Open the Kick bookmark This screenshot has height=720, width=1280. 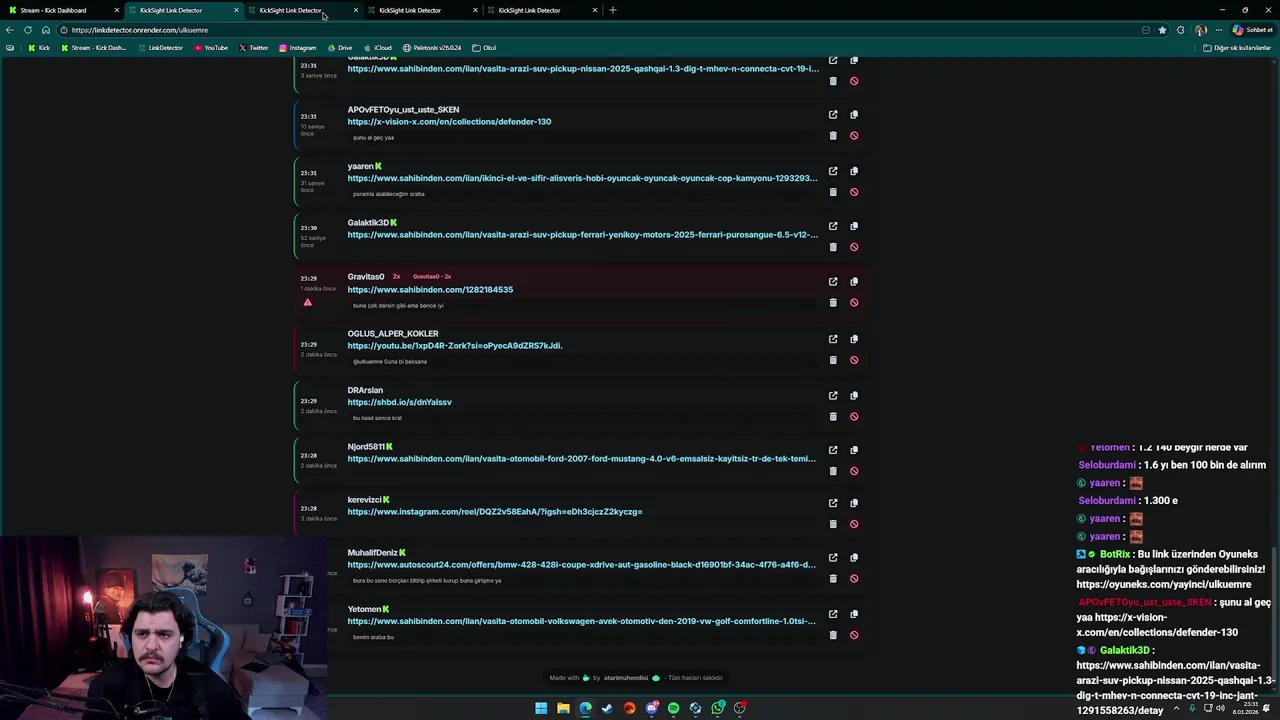[x=39, y=48]
